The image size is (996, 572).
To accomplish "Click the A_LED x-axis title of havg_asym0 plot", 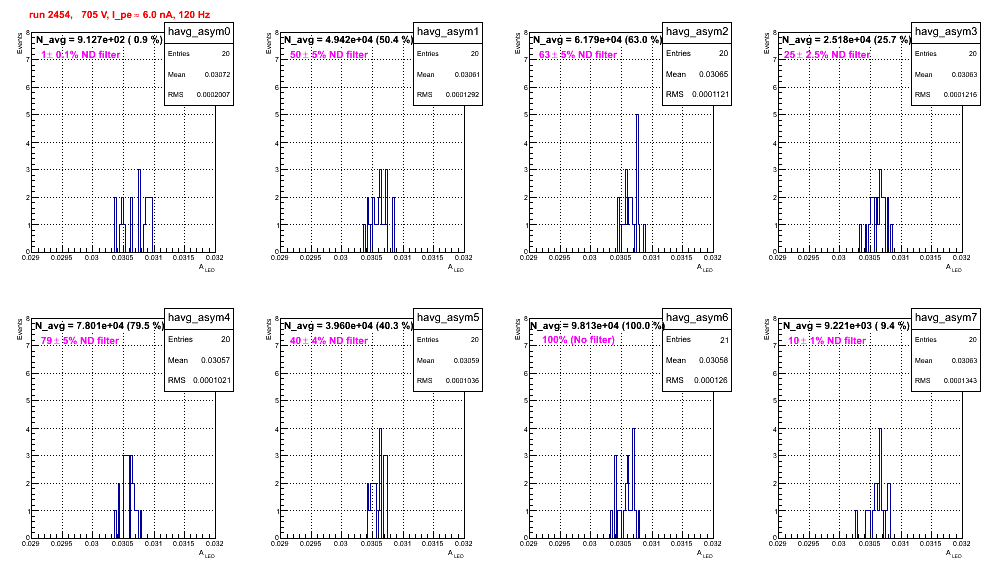I will (x=207, y=268).
